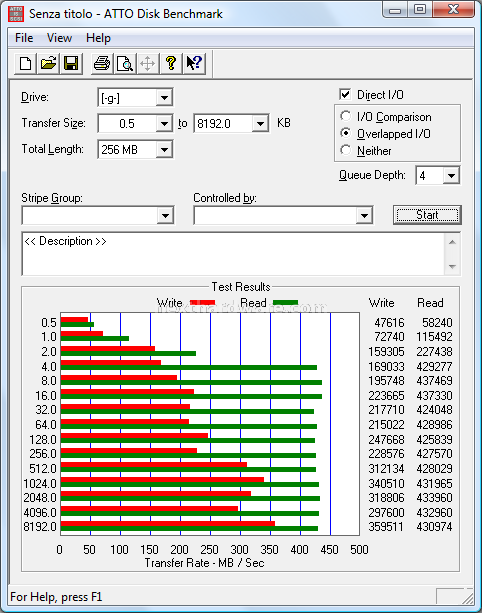Click the 'Transfer Rate - MB / Sec' axis label

(x=204, y=563)
